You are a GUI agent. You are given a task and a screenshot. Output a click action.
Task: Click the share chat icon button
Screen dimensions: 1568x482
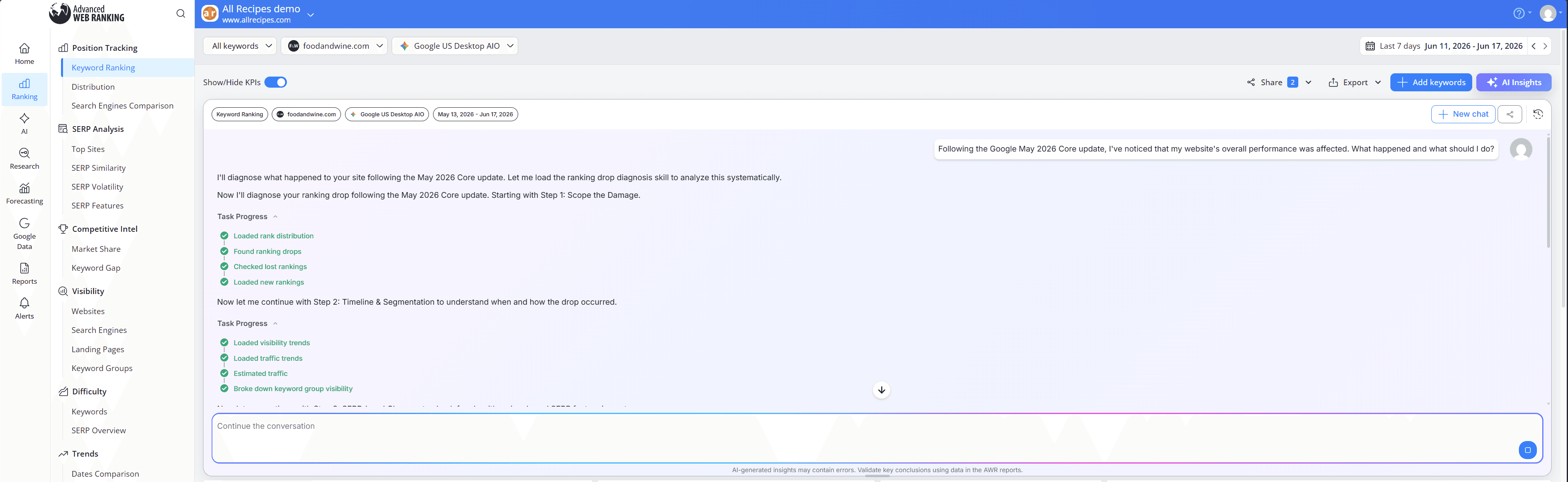(x=1509, y=114)
